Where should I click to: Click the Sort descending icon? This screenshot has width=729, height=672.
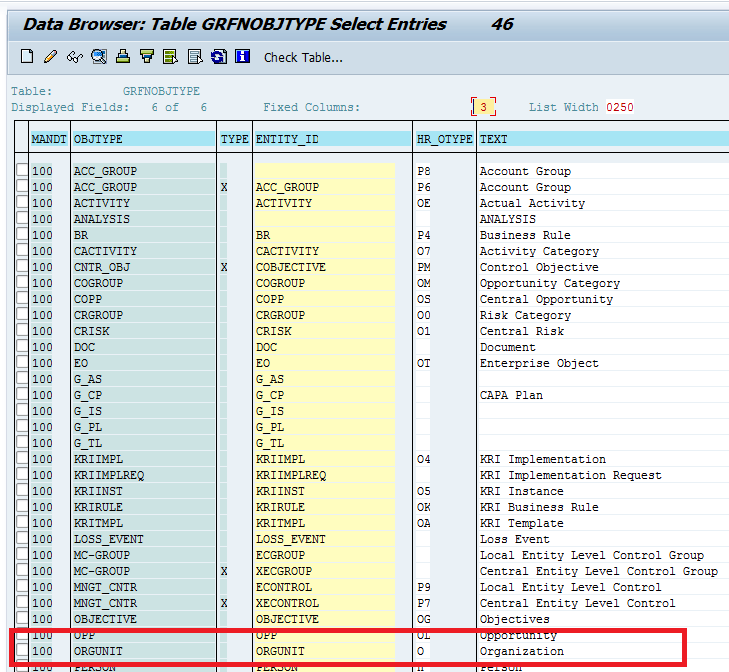pyautogui.click(x=147, y=57)
